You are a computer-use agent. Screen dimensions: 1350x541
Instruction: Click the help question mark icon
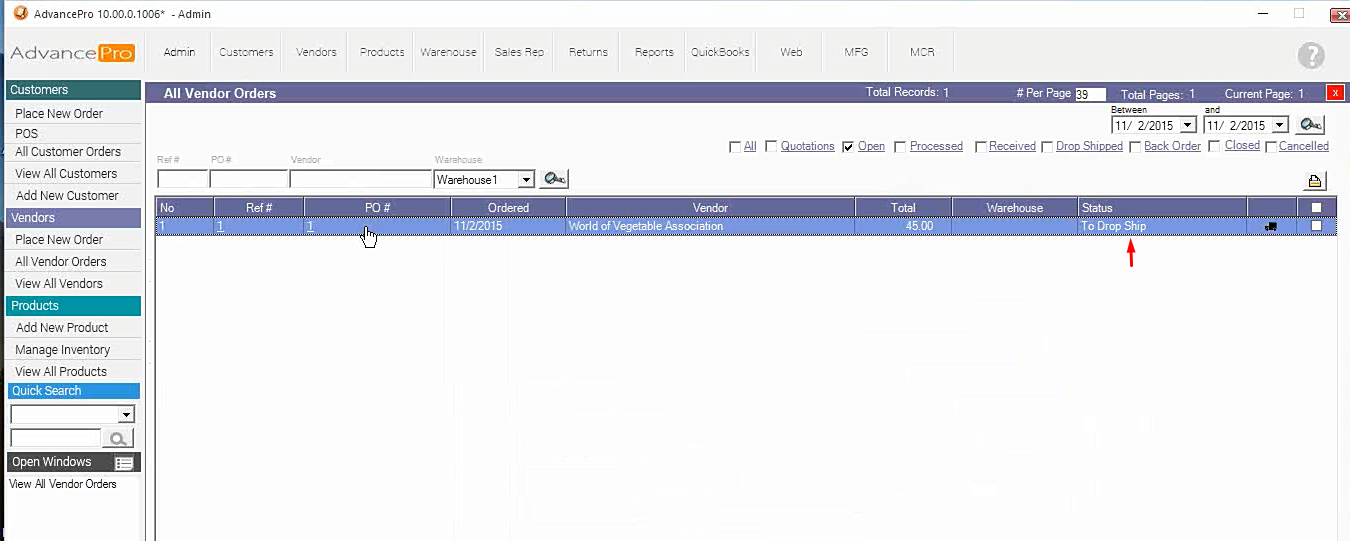coord(1310,56)
